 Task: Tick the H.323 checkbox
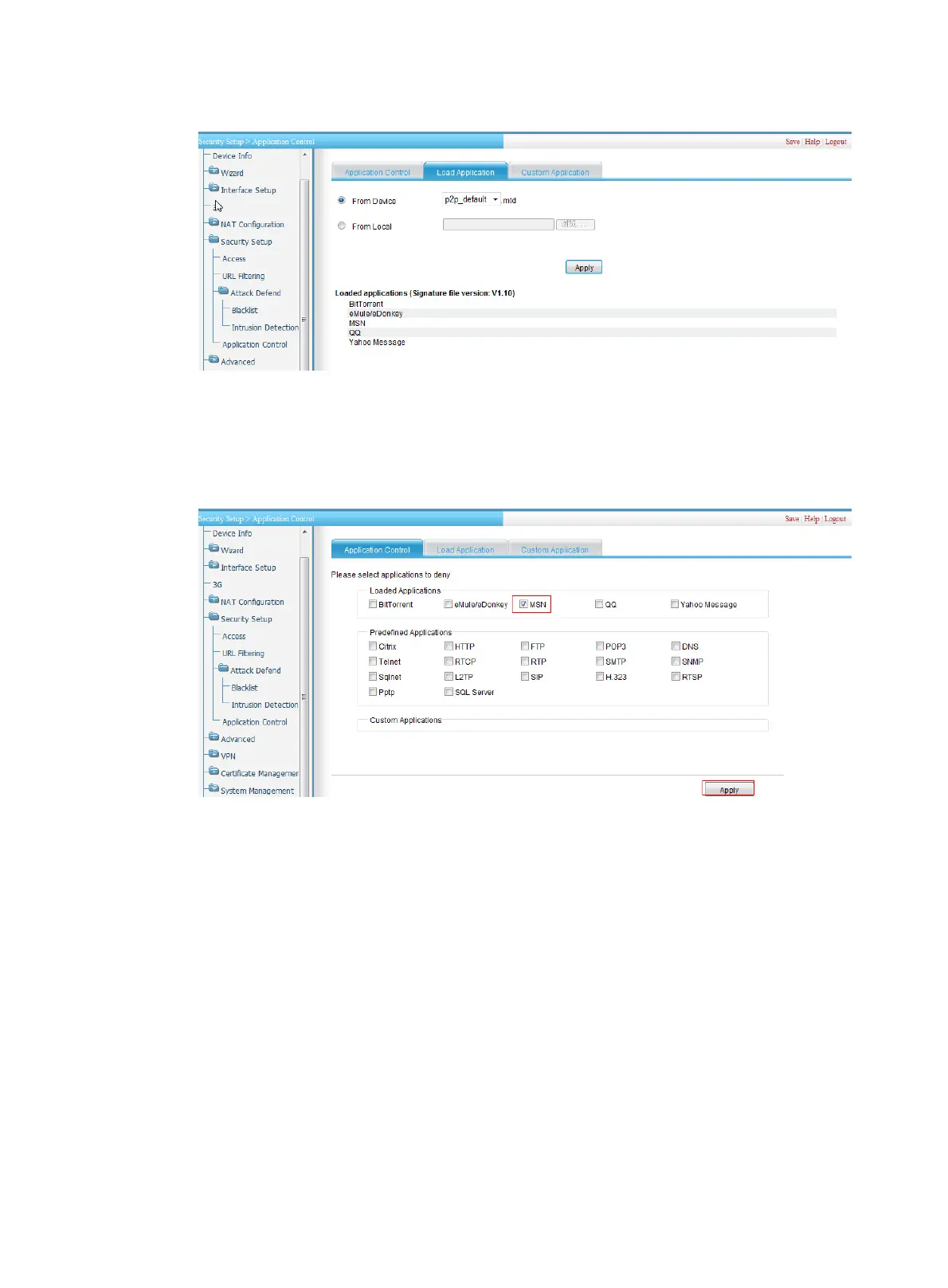pyautogui.click(x=600, y=677)
